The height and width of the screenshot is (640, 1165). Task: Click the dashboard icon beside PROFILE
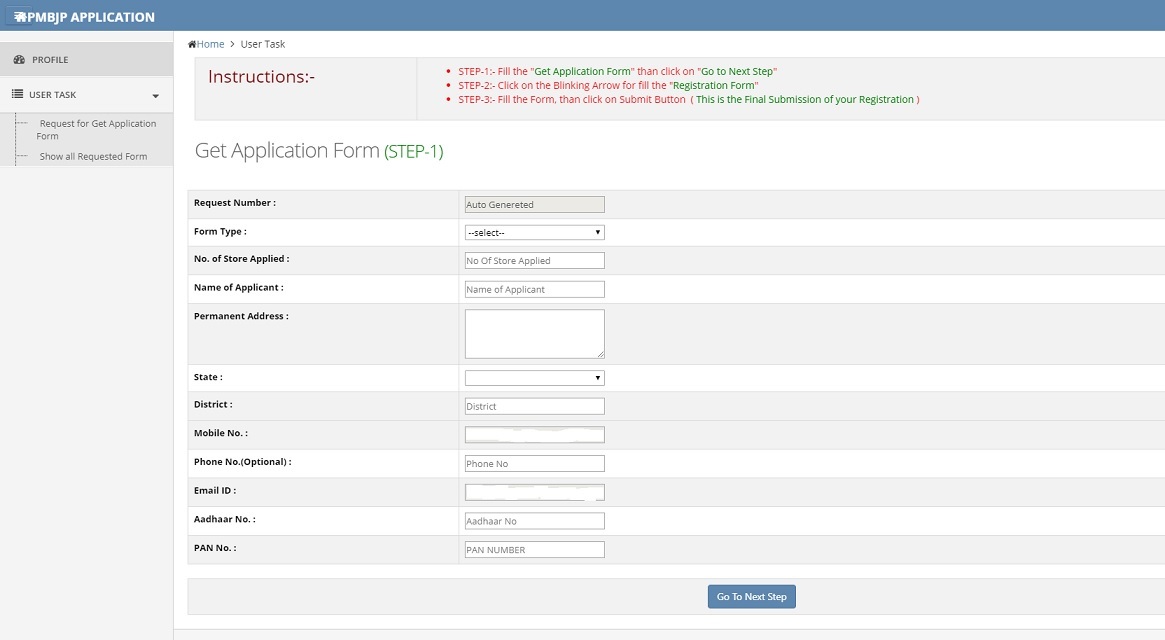coord(18,60)
